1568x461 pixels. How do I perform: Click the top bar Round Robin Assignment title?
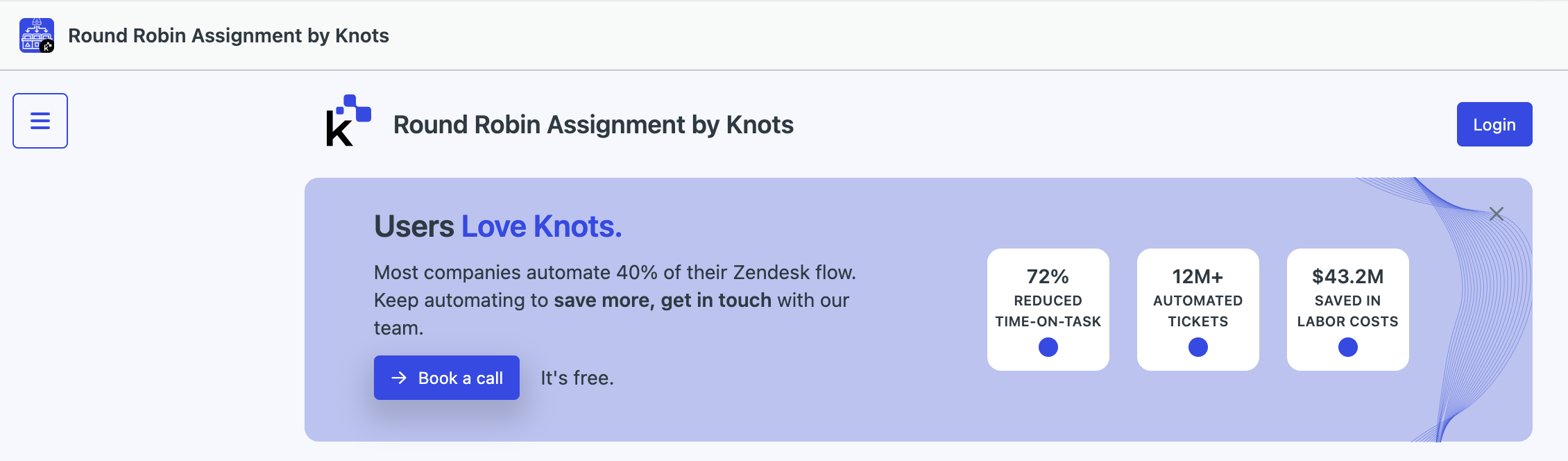pos(228,35)
